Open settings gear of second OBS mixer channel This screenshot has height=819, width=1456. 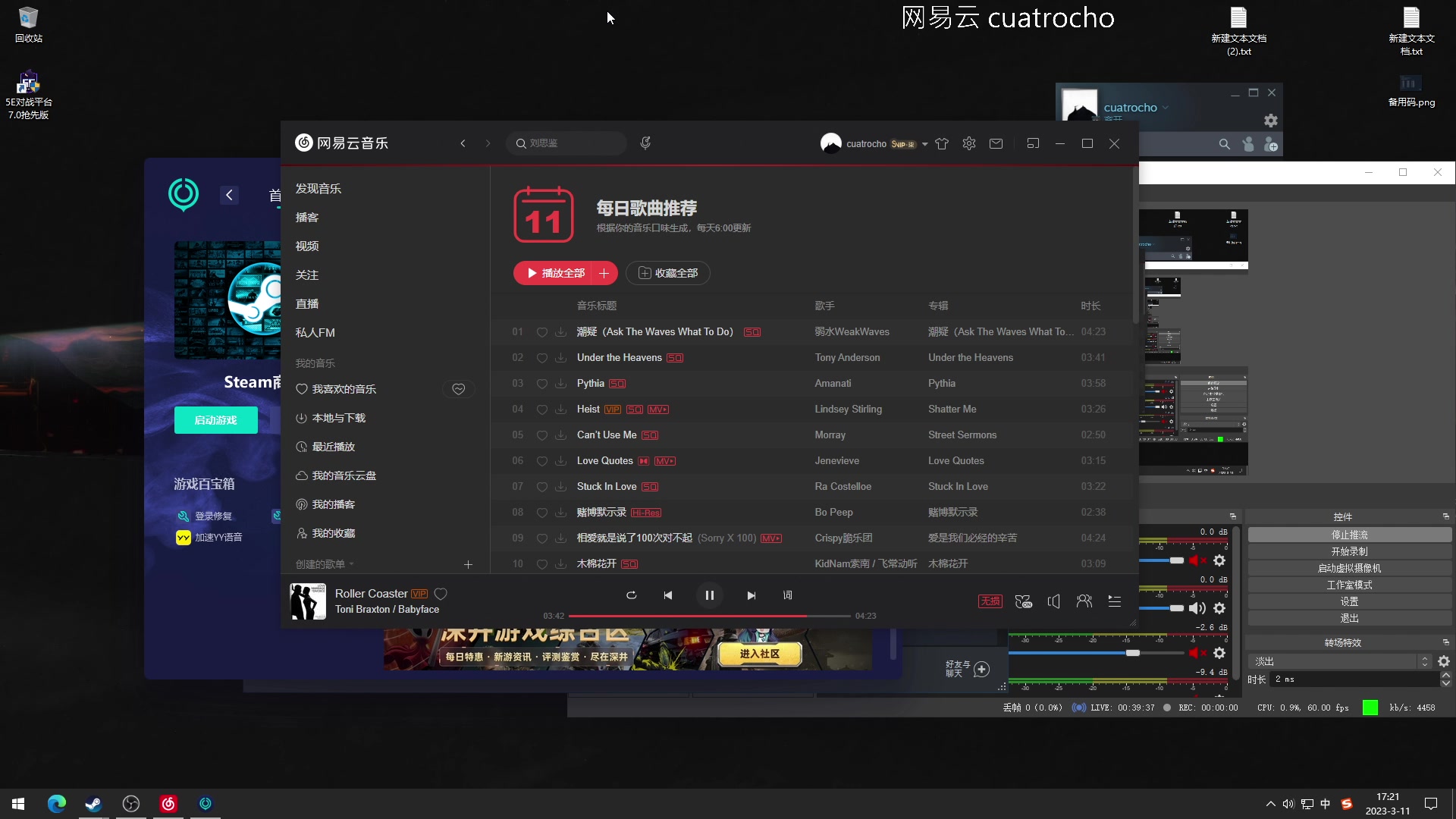coord(1219,608)
